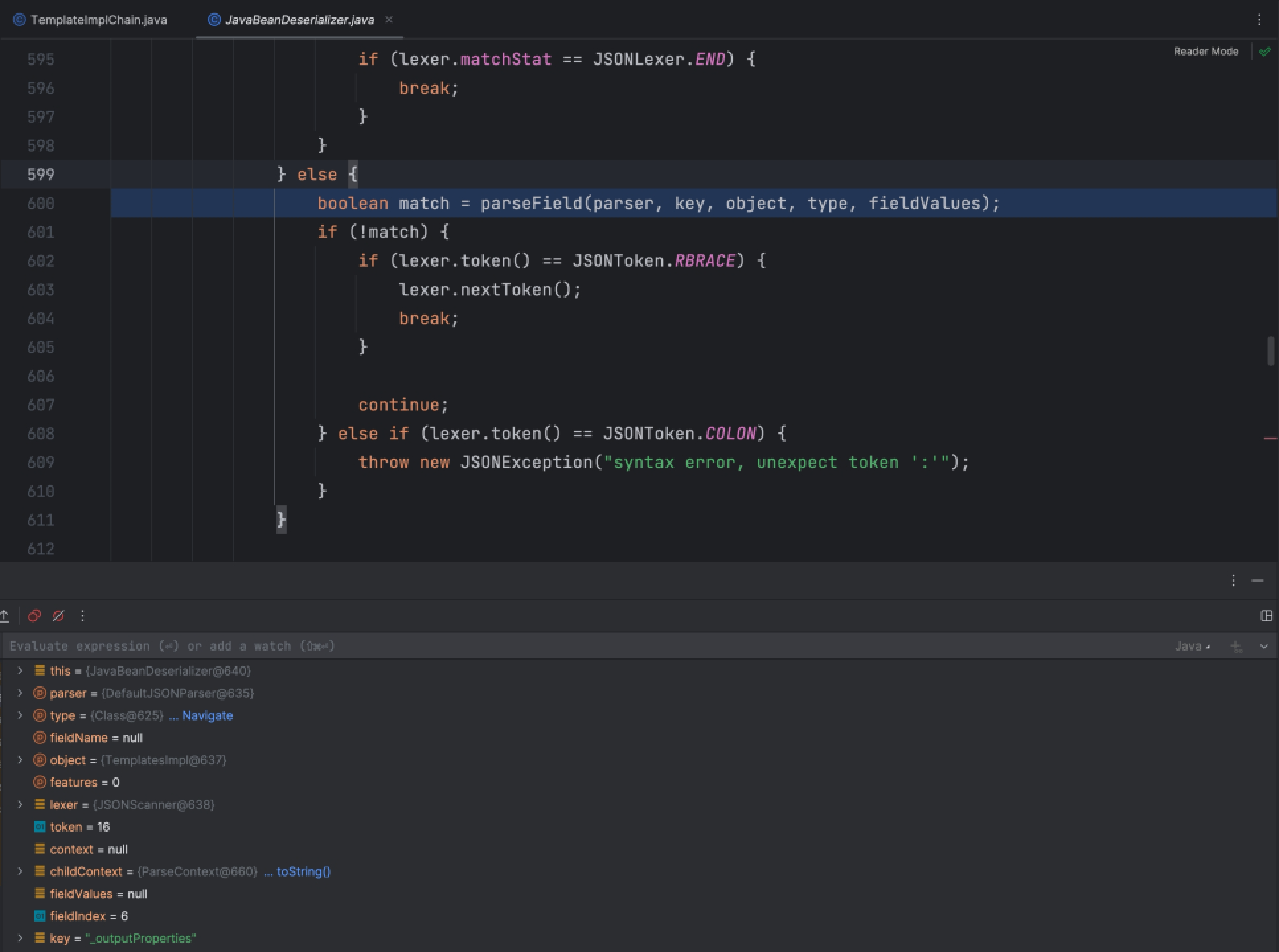The height and width of the screenshot is (952, 1279).
Task: Expand the 'childContext' variable node
Action: 20,871
